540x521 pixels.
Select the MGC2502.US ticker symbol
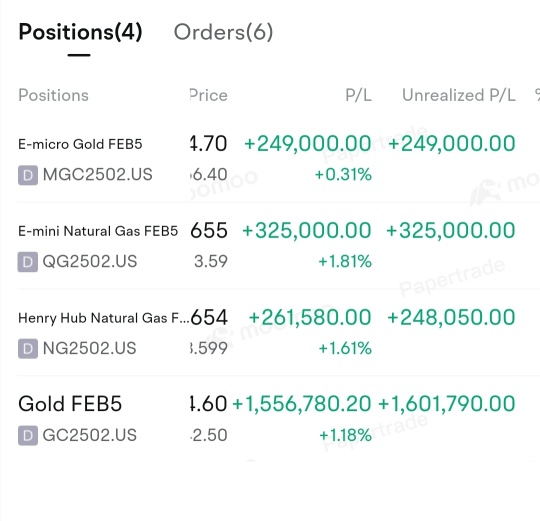pos(97,175)
